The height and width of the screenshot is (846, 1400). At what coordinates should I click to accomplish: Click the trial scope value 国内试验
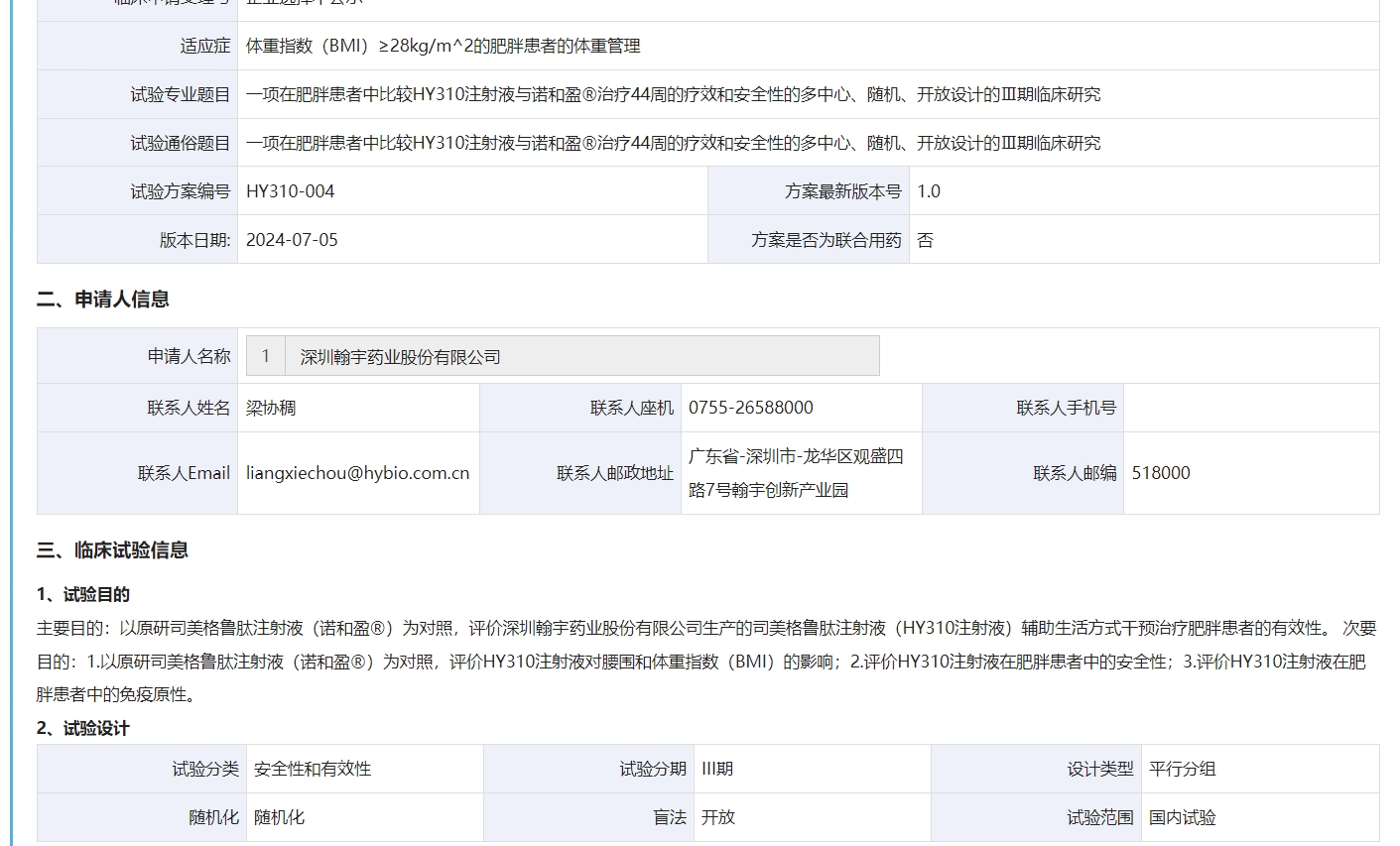(1182, 817)
